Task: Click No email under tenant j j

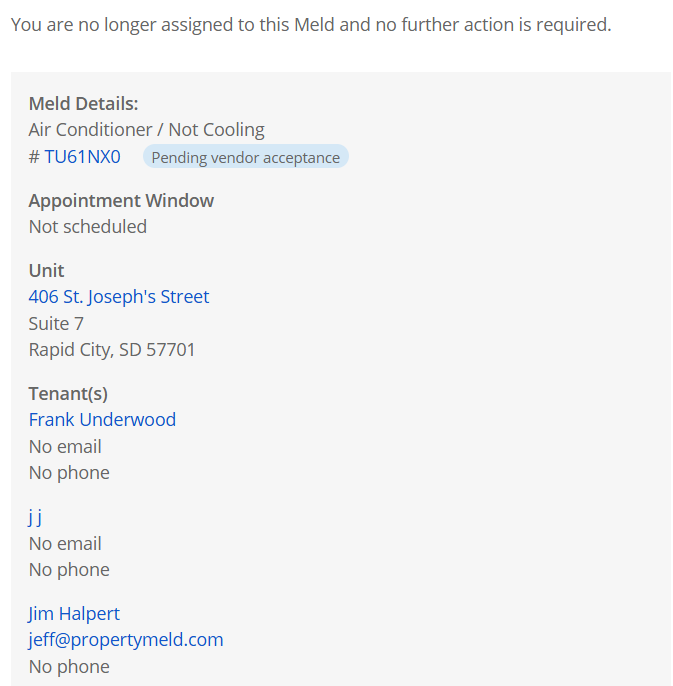Action: [65, 544]
